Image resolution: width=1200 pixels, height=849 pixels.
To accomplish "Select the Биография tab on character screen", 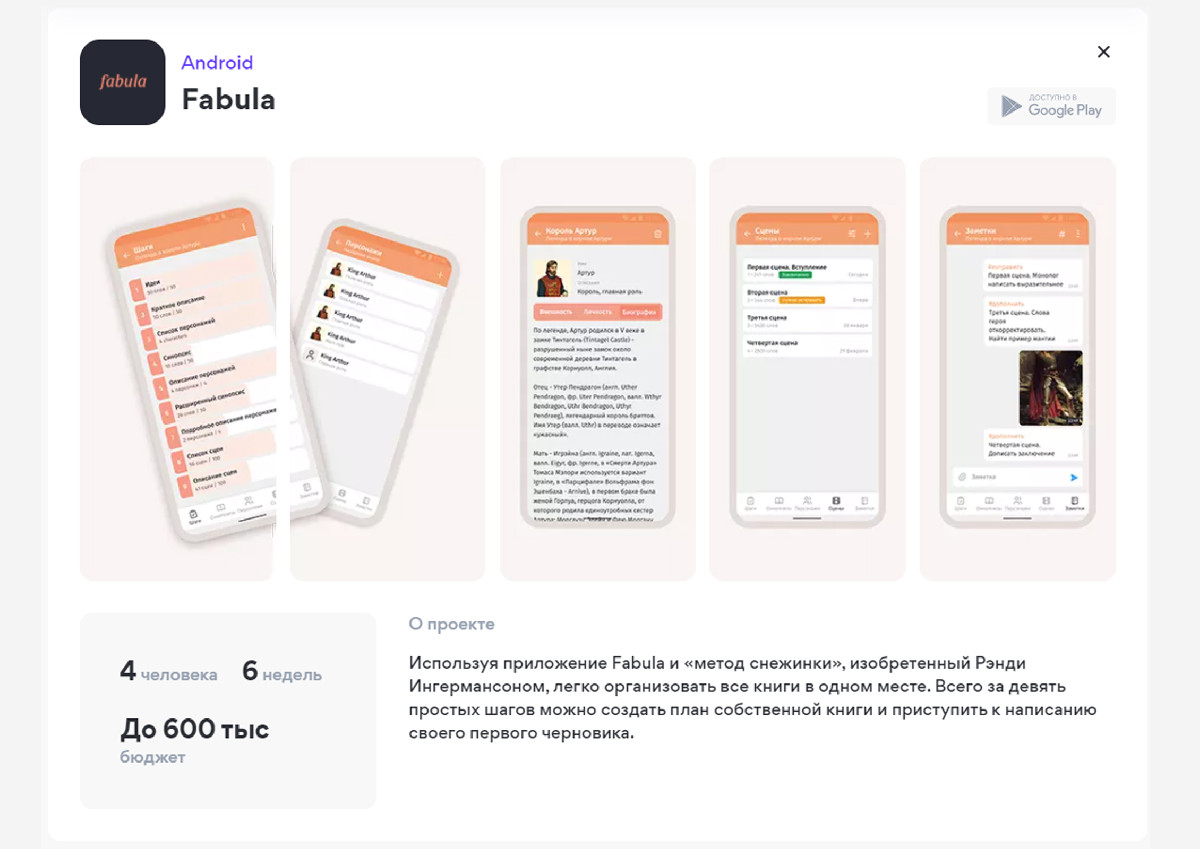I will 640,313.
